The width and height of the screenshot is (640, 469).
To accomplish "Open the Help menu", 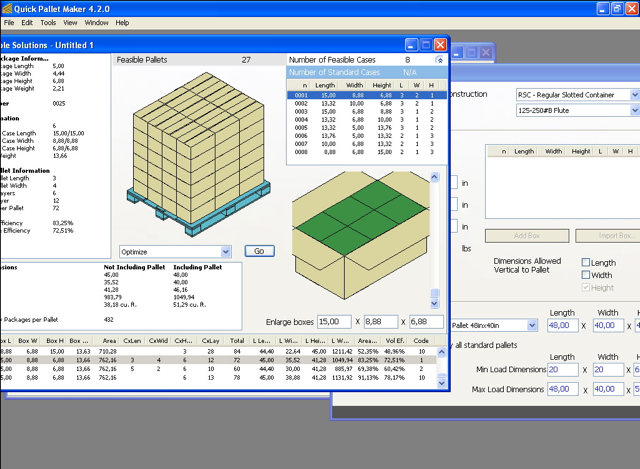I will coord(122,23).
